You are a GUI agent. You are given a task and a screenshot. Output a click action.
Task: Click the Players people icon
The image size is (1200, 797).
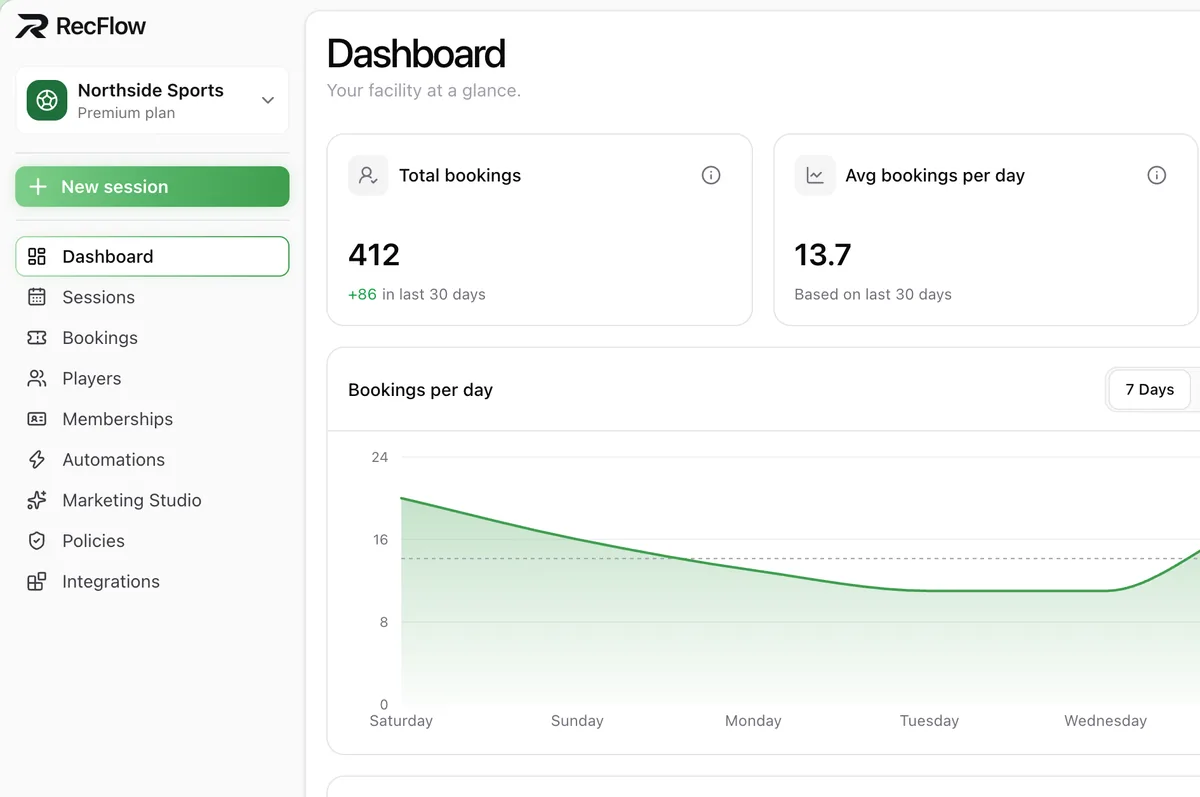coord(37,378)
